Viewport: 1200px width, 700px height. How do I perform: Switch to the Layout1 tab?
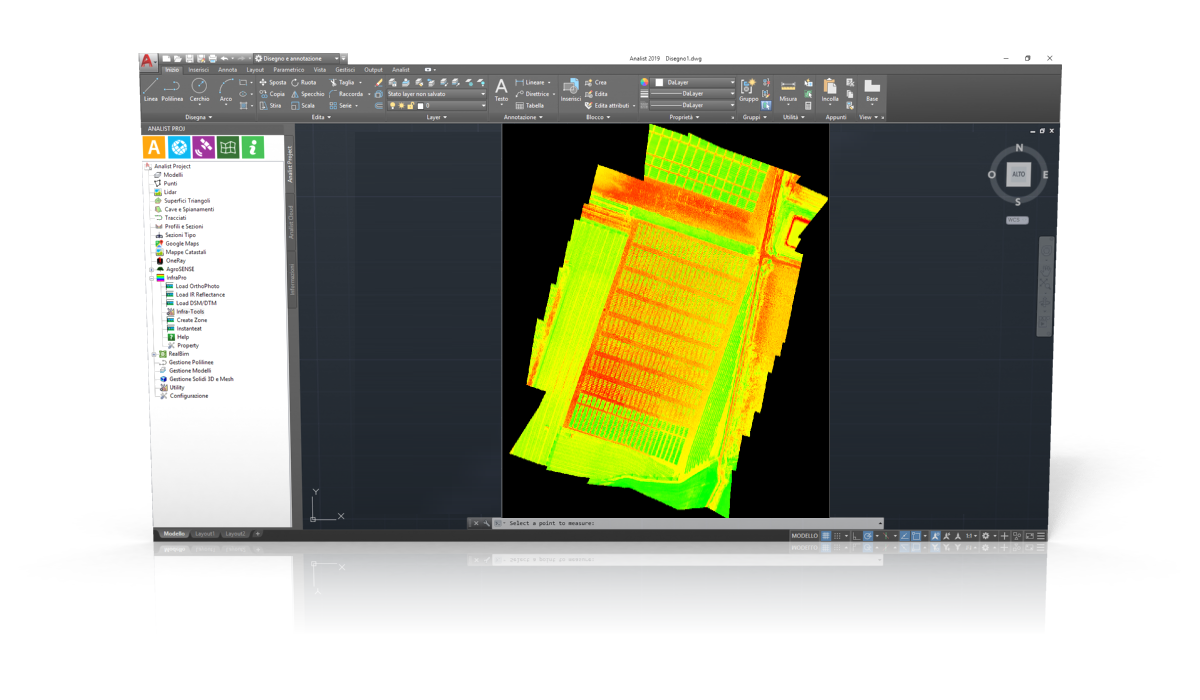(x=205, y=534)
